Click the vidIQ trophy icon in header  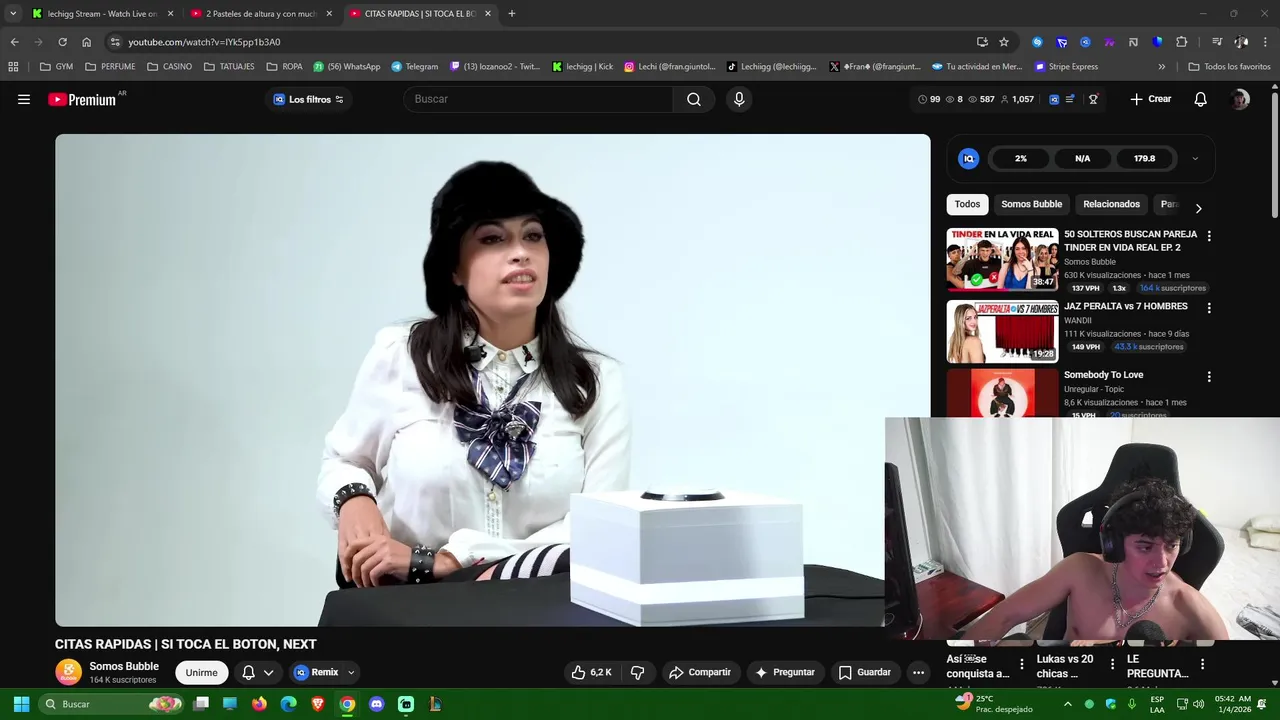[1093, 99]
